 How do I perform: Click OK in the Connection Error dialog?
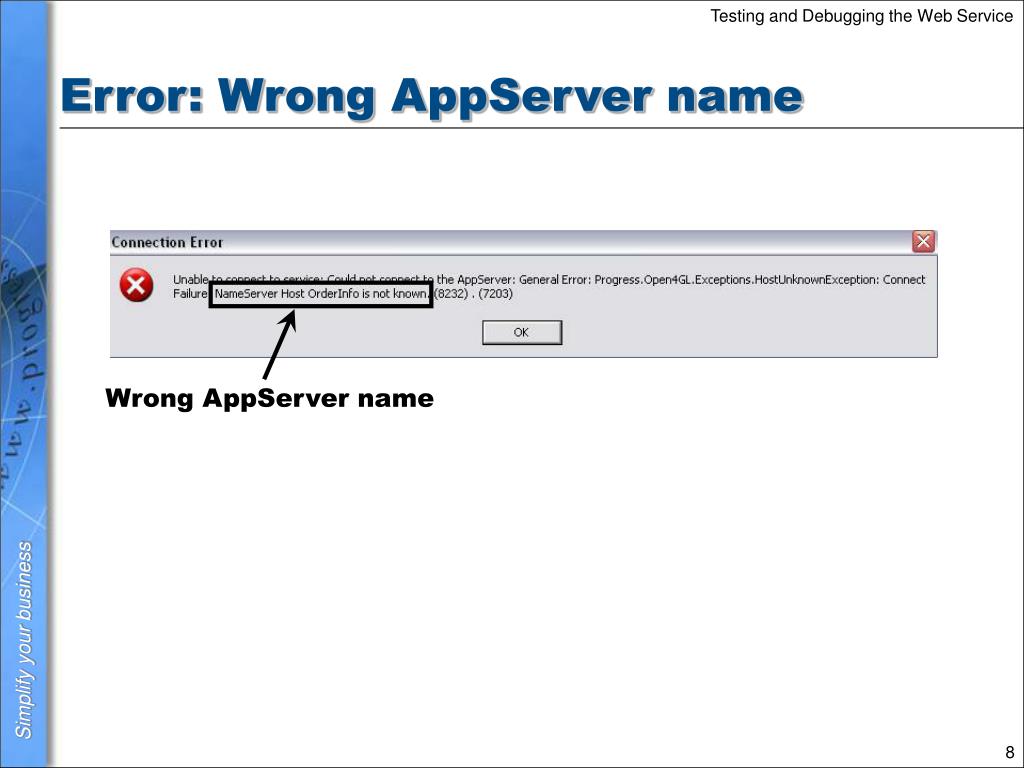pos(522,332)
